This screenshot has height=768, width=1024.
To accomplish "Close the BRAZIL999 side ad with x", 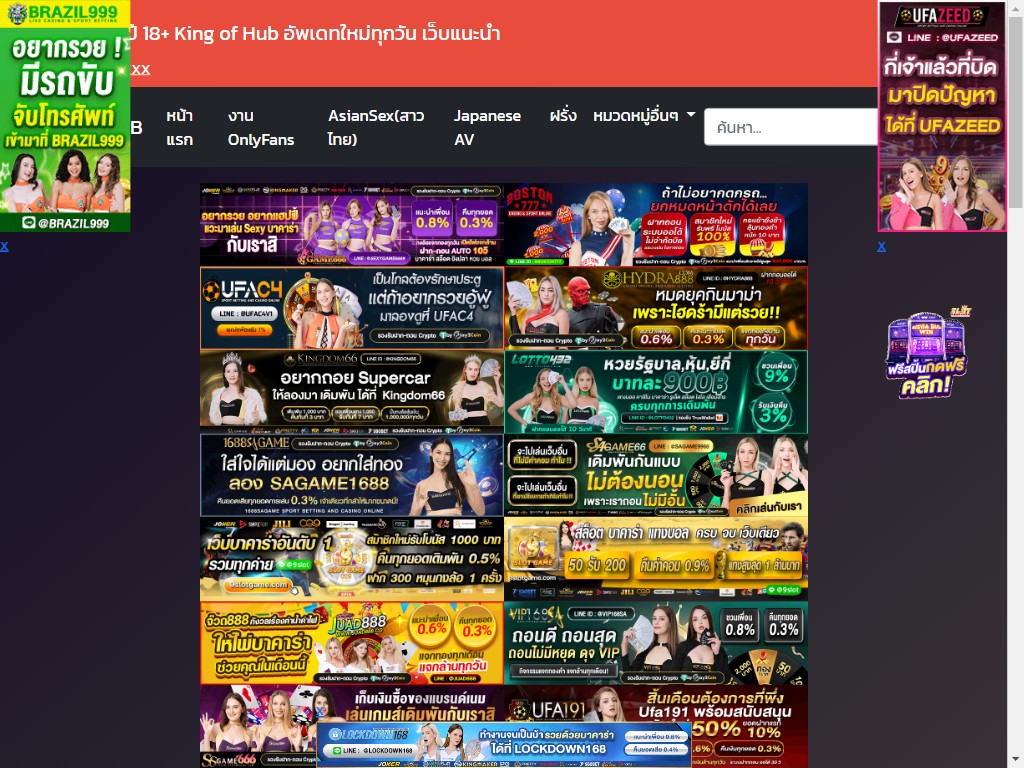I will pyautogui.click(x=4, y=246).
